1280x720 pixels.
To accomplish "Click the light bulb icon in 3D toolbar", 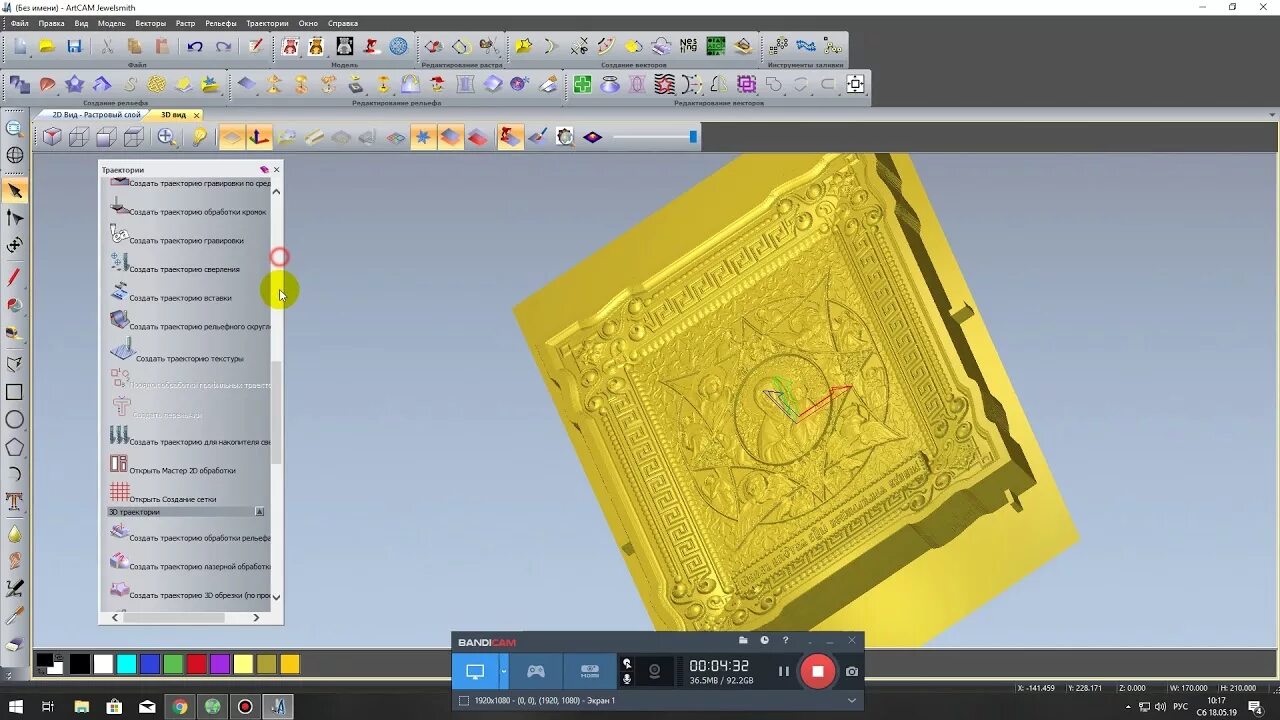I will [199, 137].
